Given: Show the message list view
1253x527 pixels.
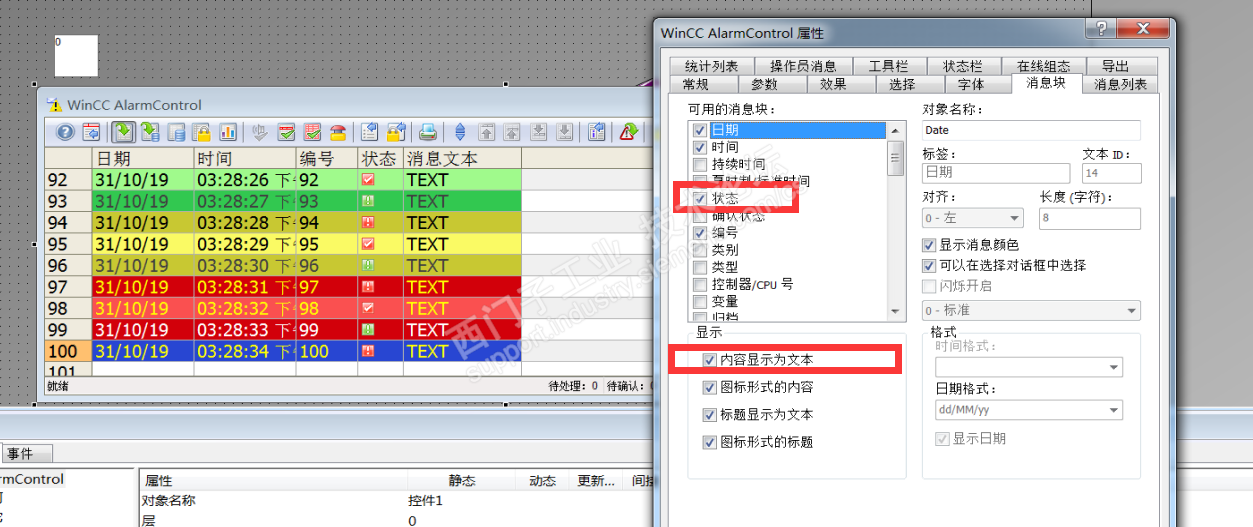Looking at the screenshot, I should coord(124,132).
